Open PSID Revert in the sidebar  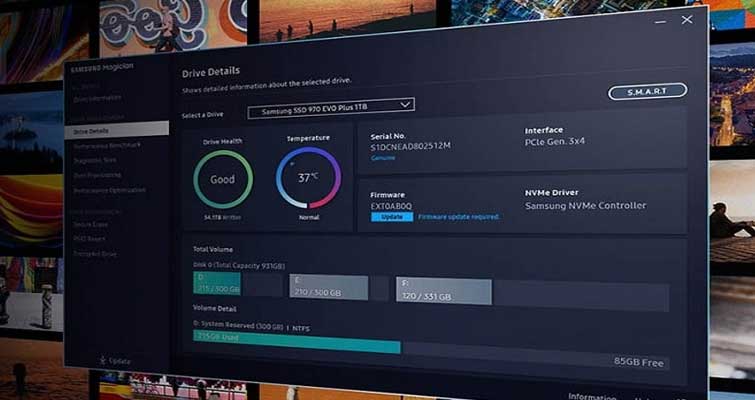89,239
